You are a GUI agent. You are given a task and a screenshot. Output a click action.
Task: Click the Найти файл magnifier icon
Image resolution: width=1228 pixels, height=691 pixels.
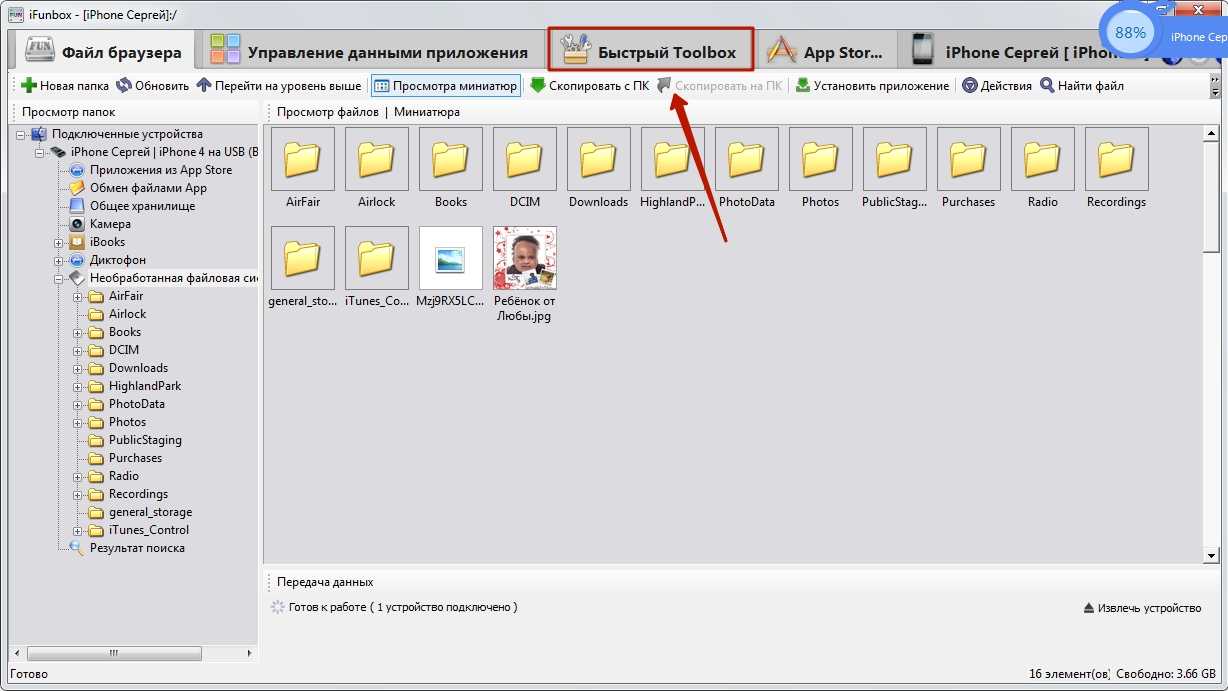(1047, 86)
